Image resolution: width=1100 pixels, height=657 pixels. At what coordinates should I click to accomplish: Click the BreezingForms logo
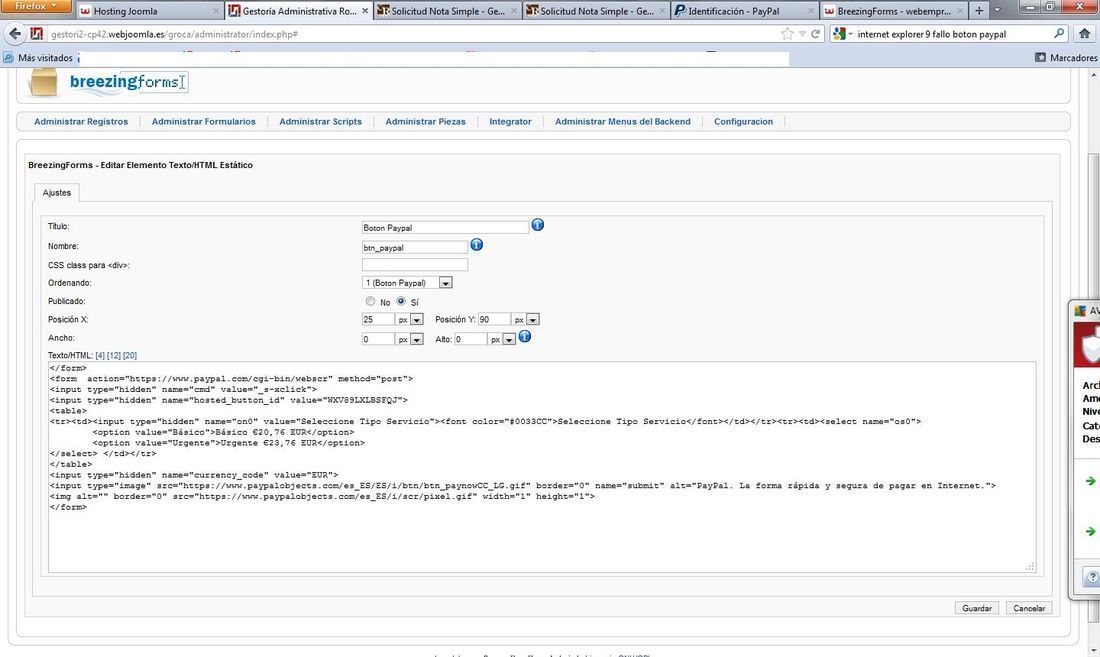coord(108,83)
